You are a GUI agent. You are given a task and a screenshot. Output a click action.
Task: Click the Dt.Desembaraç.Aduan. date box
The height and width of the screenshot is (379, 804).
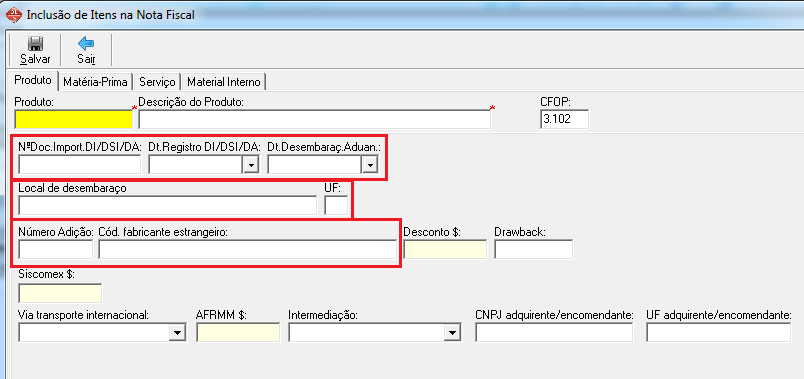point(315,165)
